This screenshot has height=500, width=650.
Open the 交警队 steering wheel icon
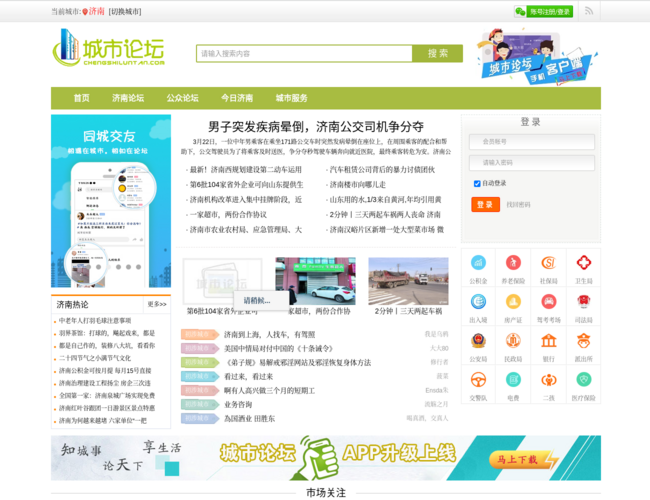click(x=478, y=381)
